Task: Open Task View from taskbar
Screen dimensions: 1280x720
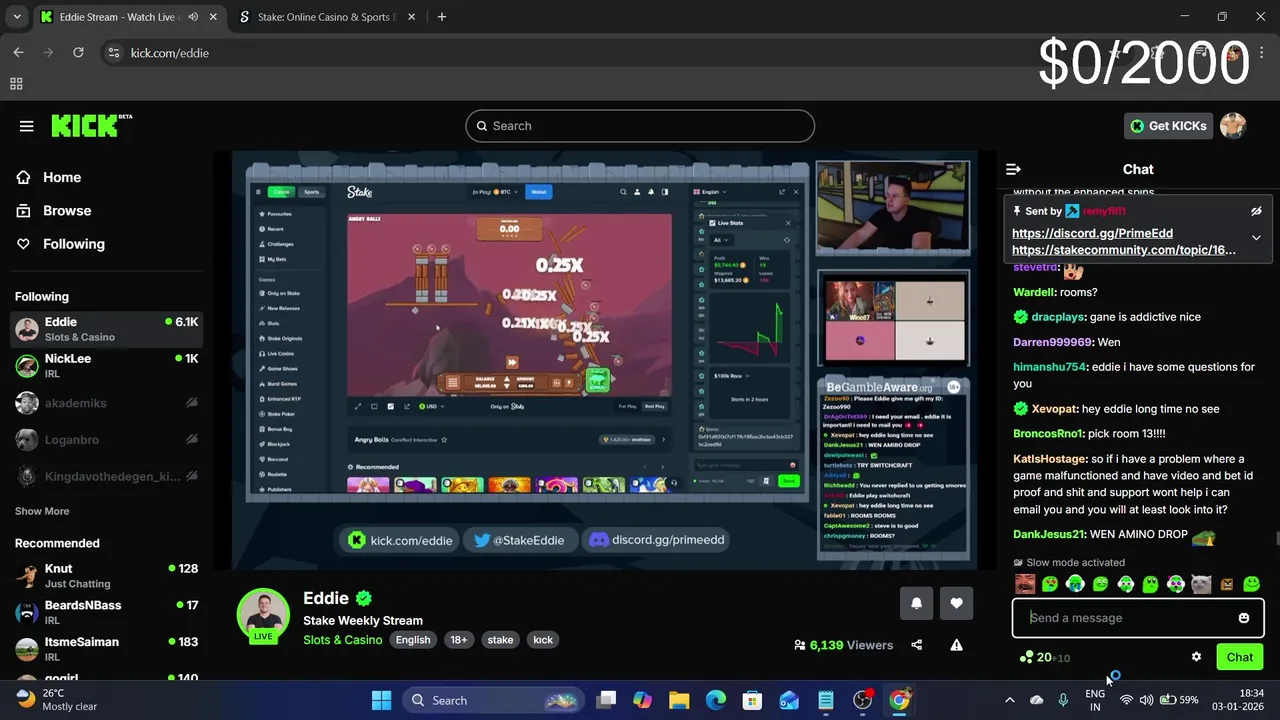Action: click(606, 700)
